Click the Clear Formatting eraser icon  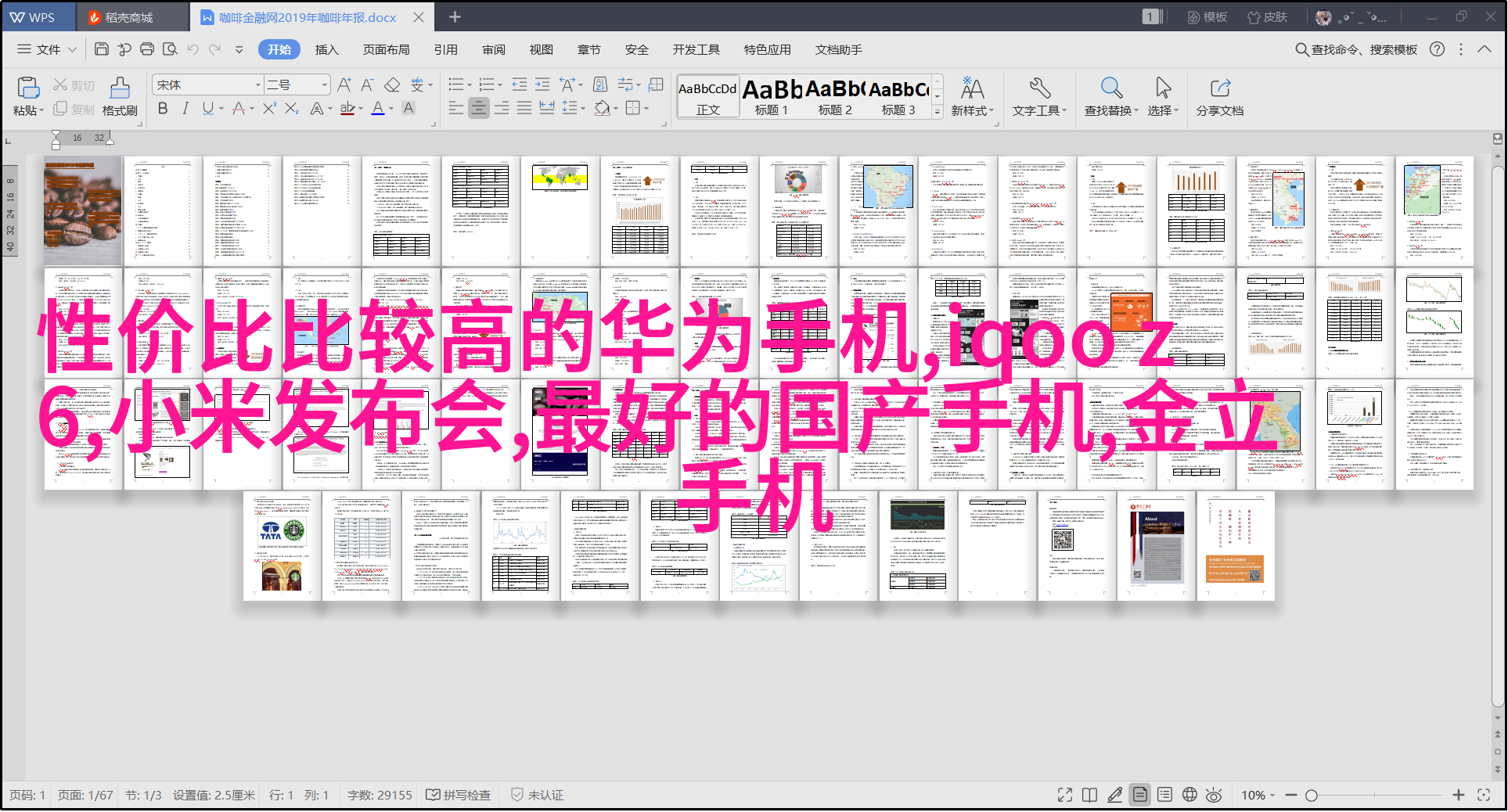point(392,84)
